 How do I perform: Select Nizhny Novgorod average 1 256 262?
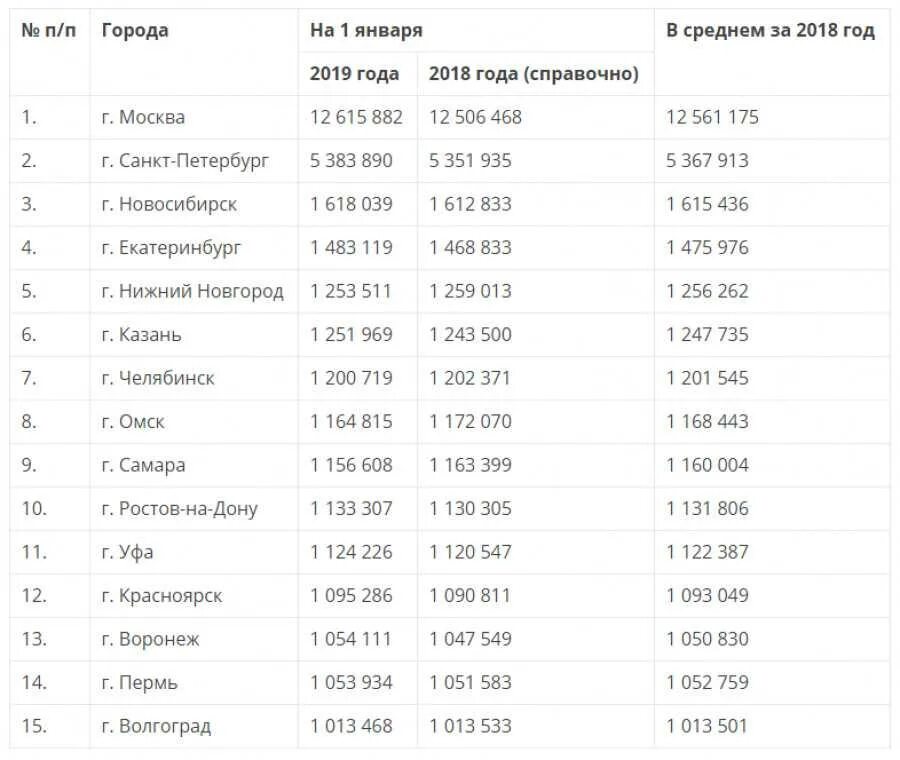pyautogui.click(x=707, y=291)
